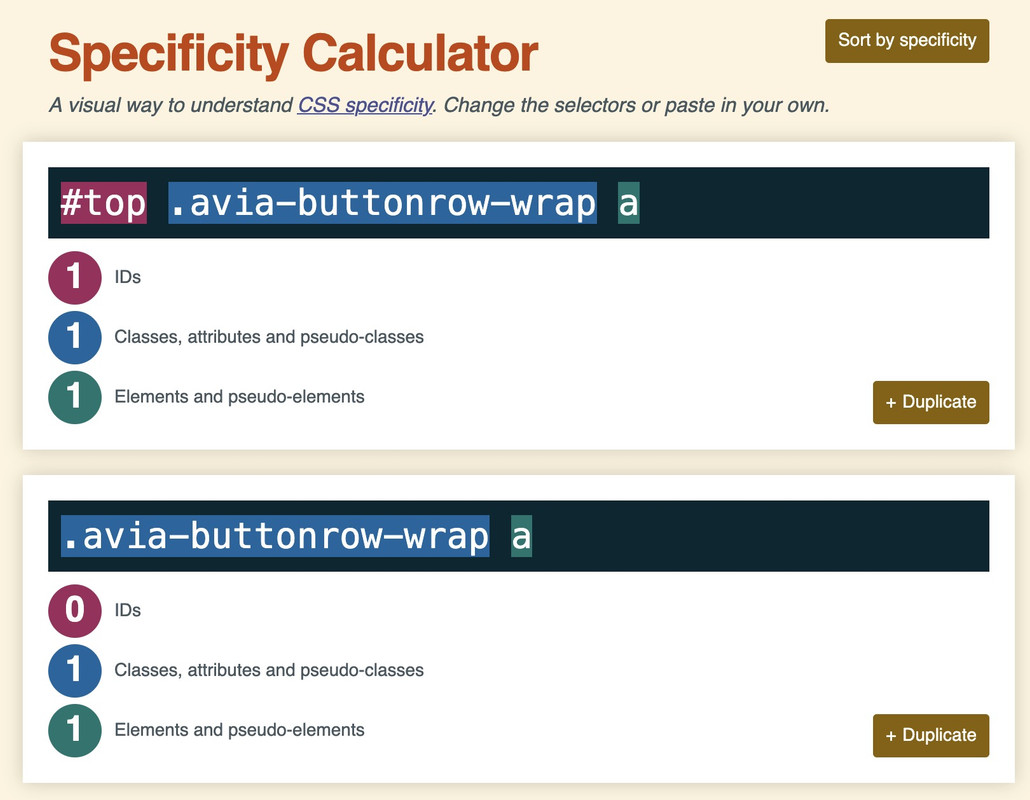Click the 'a' element token in first selector
Image resolution: width=1030 pixels, height=800 pixels.
[x=629, y=203]
